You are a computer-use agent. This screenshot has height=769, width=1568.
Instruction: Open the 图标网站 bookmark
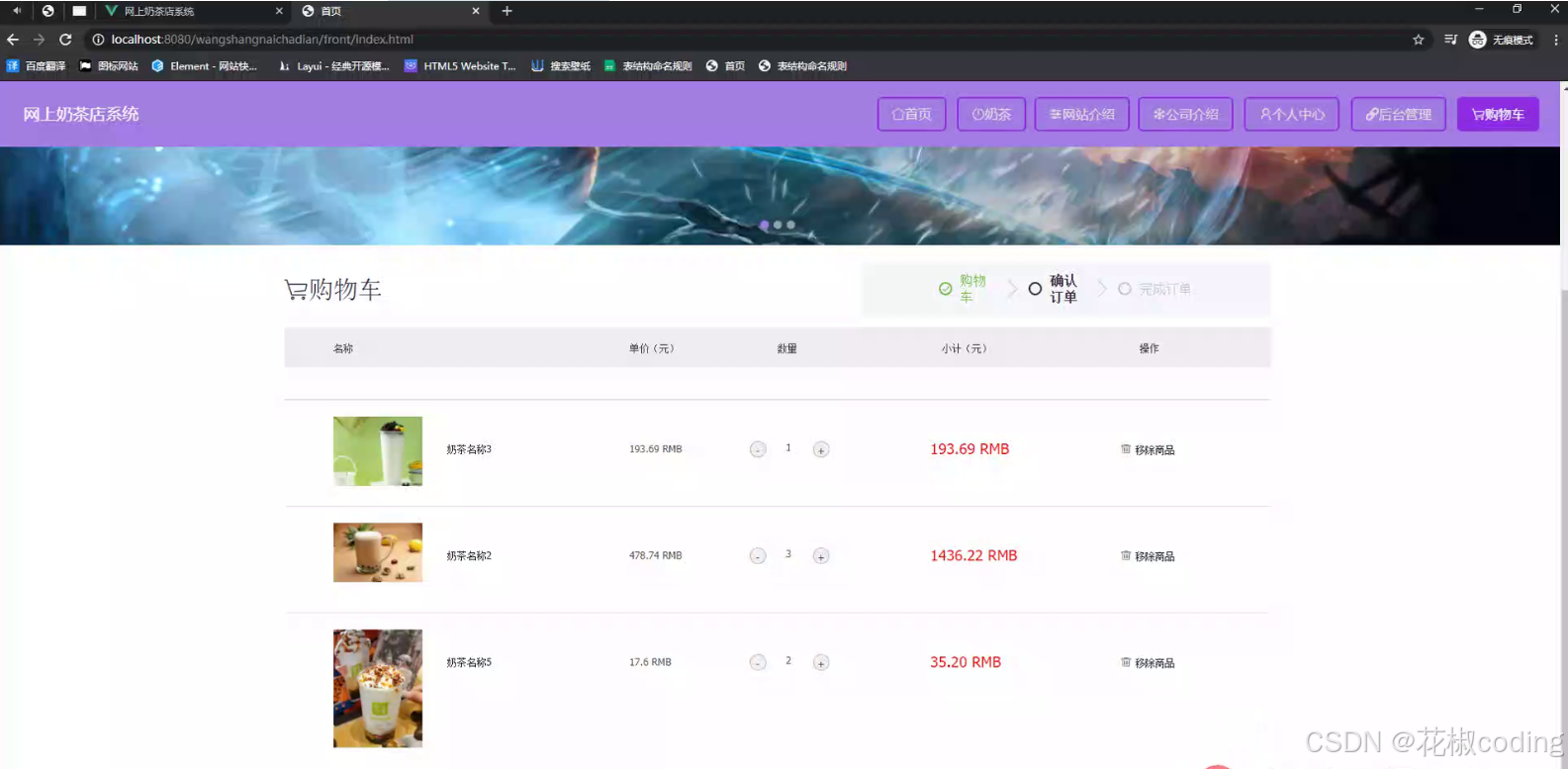(x=109, y=66)
